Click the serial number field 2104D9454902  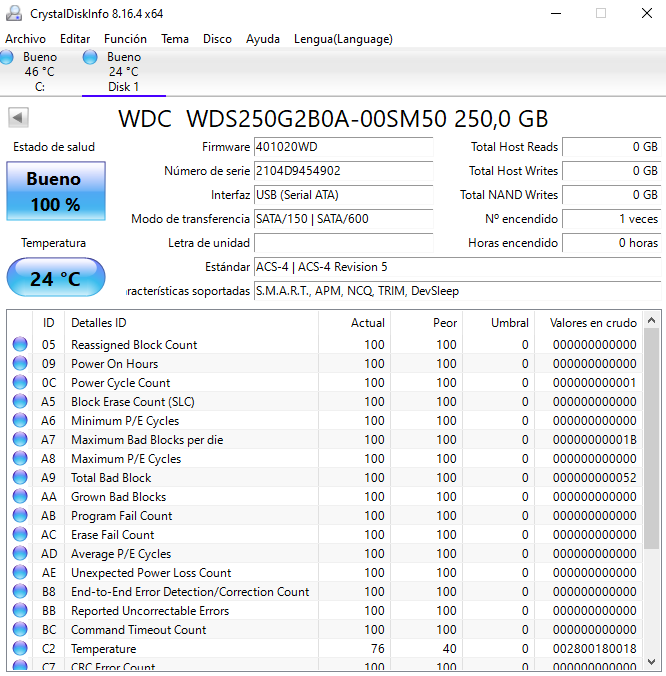click(344, 171)
